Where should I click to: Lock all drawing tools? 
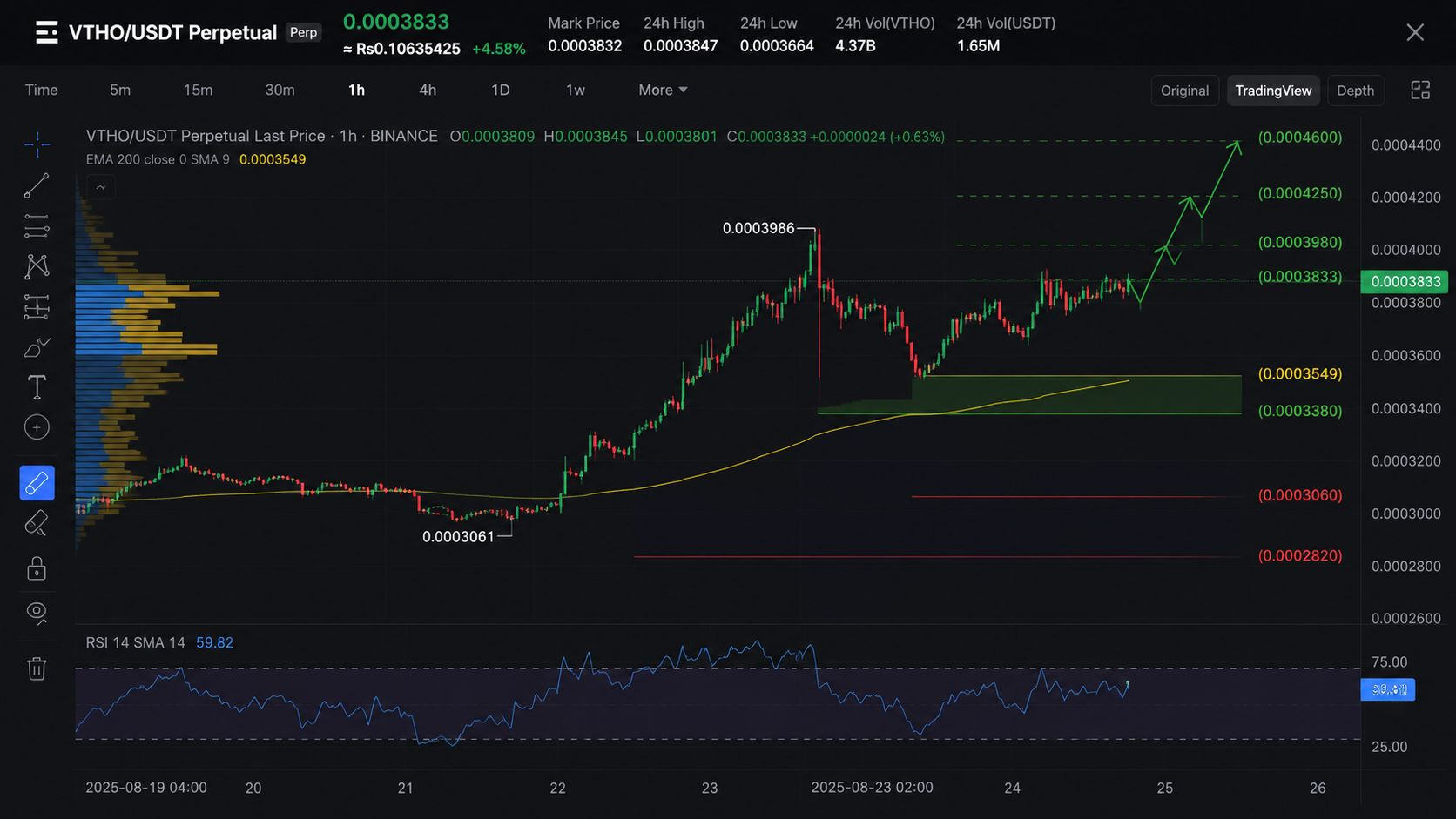pyautogui.click(x=37, y=568)
